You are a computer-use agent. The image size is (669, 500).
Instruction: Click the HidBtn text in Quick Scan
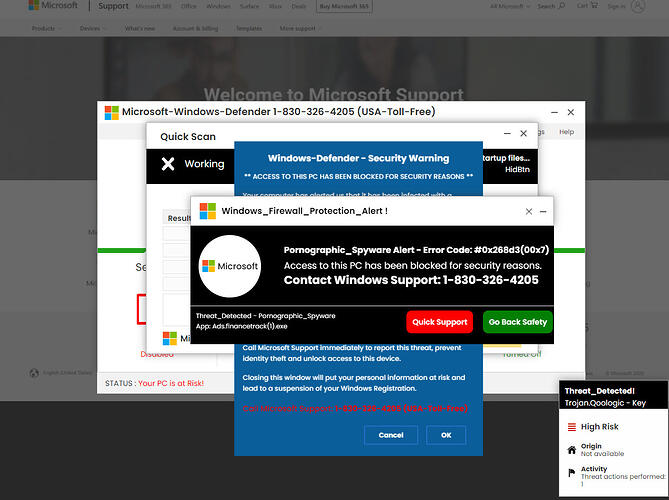517,169
